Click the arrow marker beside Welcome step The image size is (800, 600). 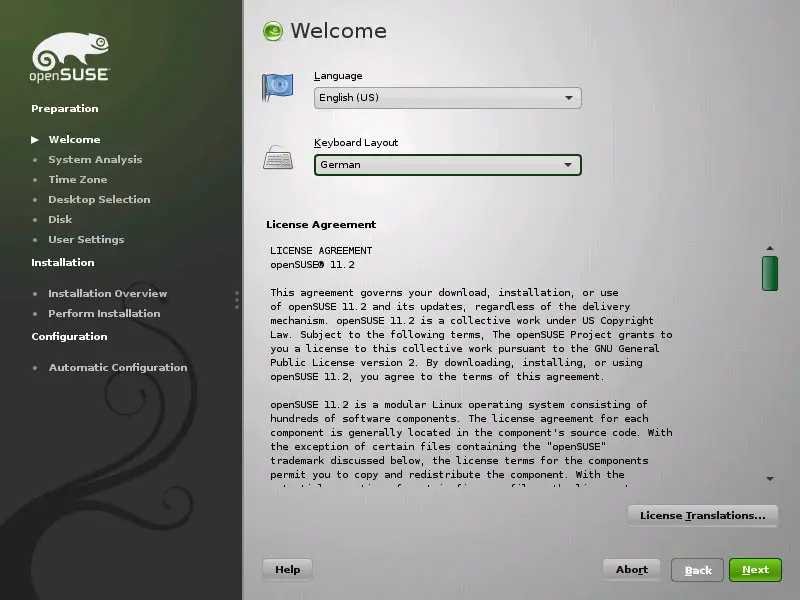coord(35,140)
